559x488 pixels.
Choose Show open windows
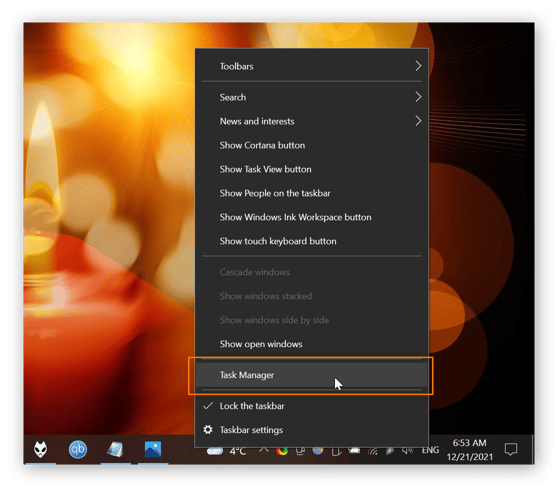click(312, 344)
